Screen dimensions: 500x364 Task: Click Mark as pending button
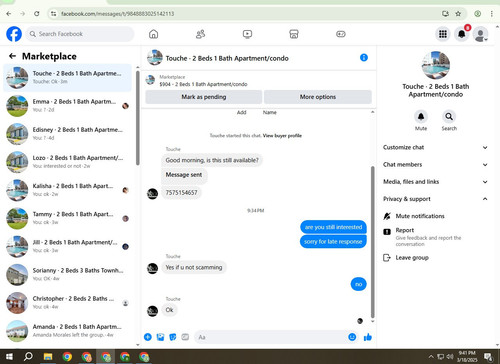[204, 97]
